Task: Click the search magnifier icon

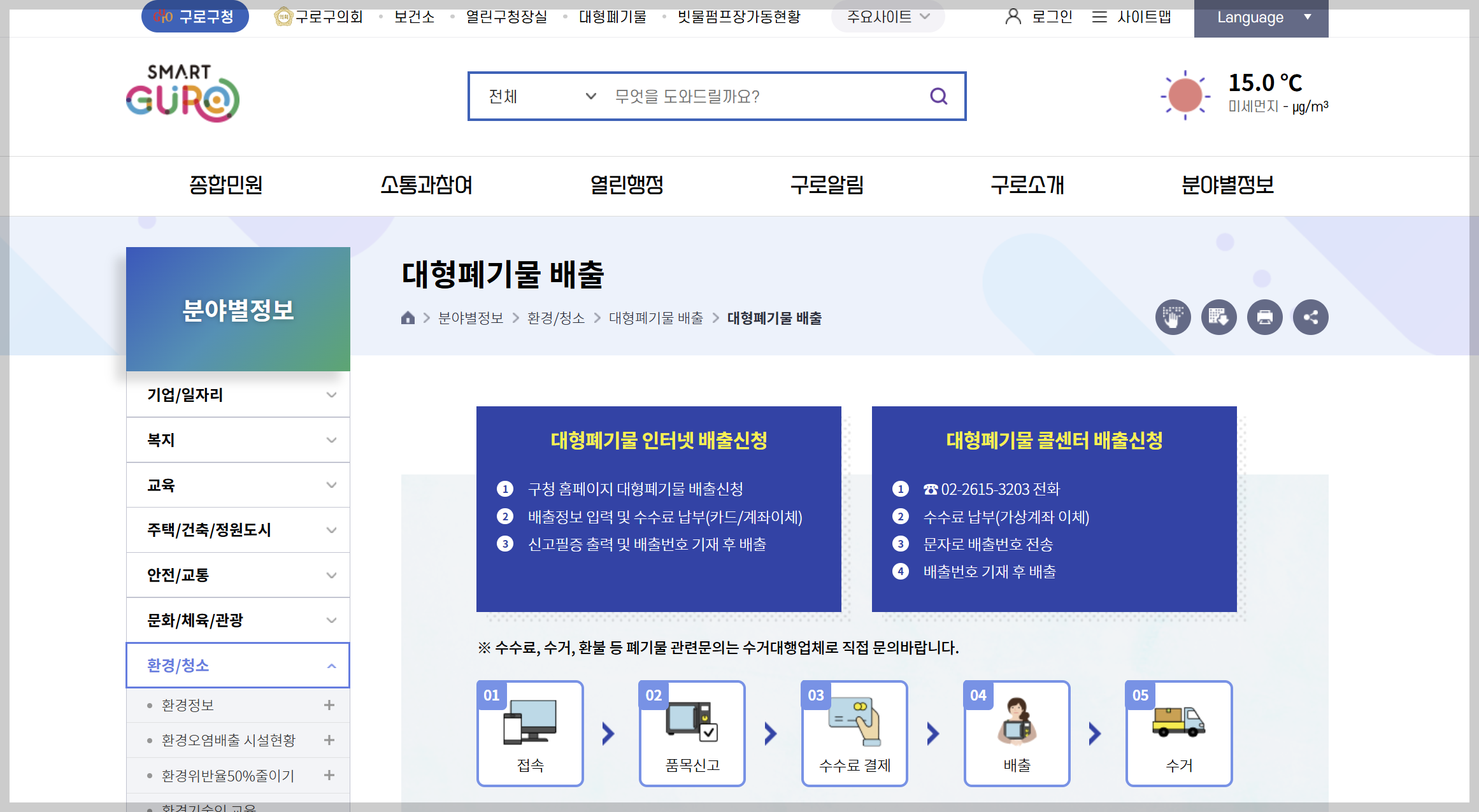Action: pyautogui.click(x=938, y=96)
